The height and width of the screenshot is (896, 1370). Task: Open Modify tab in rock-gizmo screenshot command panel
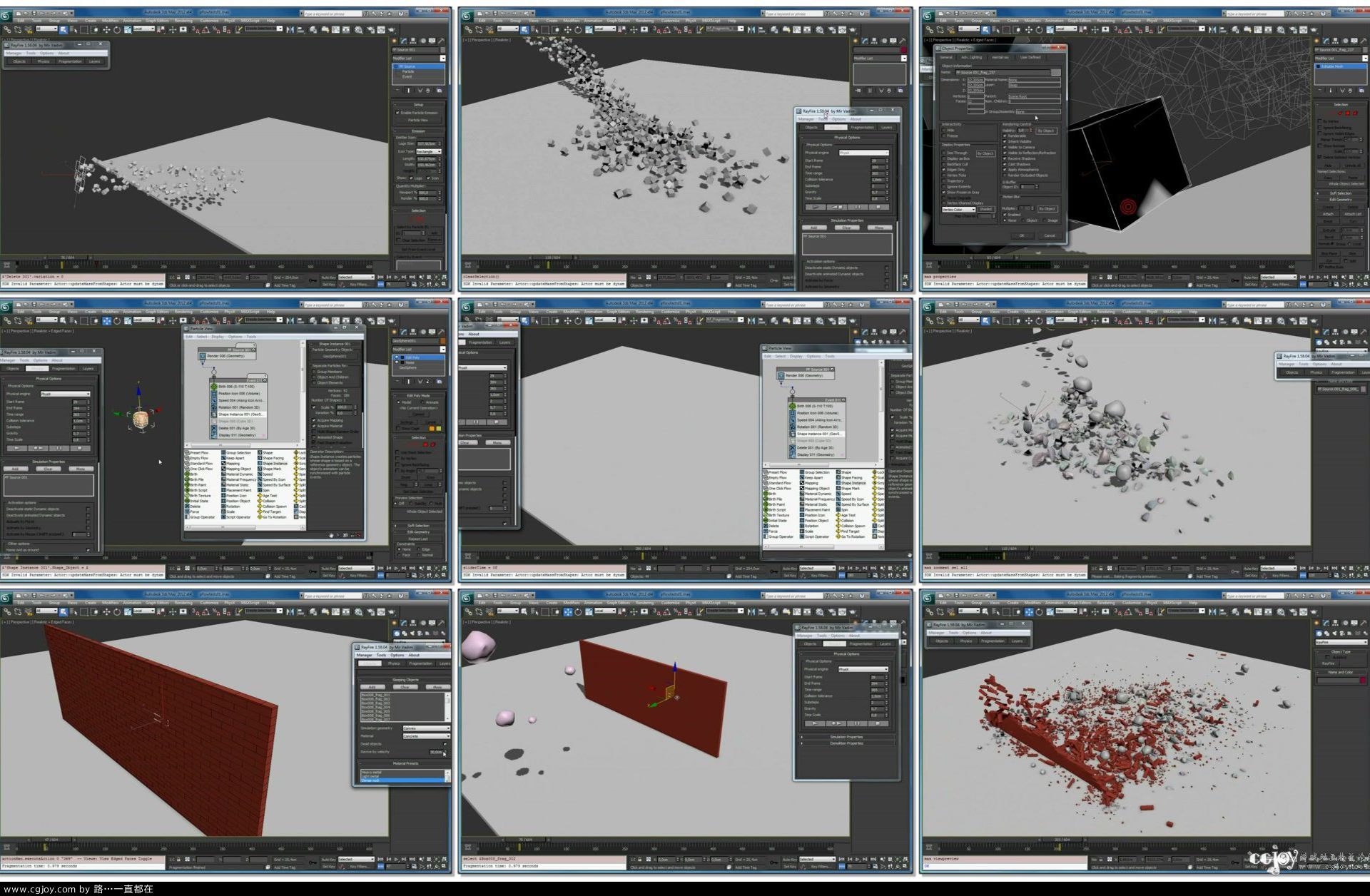pos(403,332)
